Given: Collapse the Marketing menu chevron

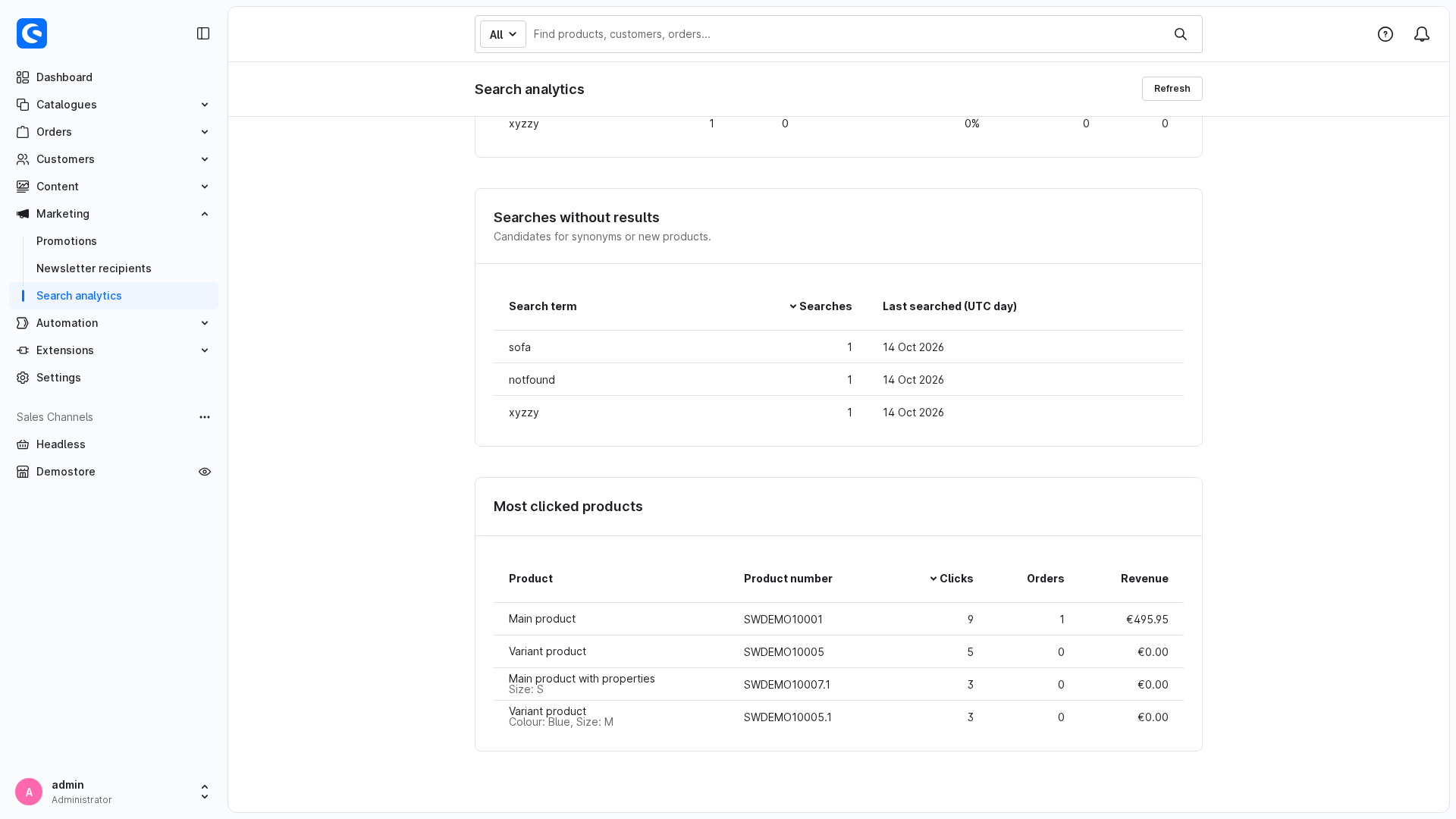Looking at the screenshot, I should coord(205,214).
